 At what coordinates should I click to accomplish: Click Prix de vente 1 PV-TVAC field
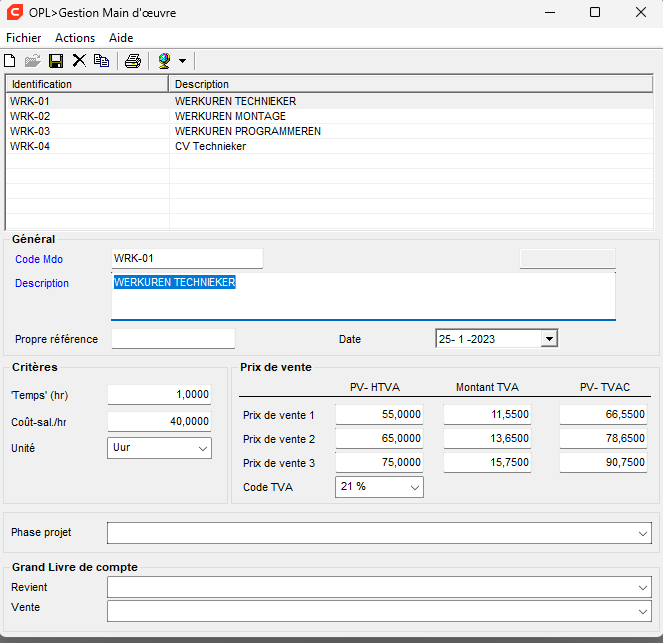(x=603, y=414)
